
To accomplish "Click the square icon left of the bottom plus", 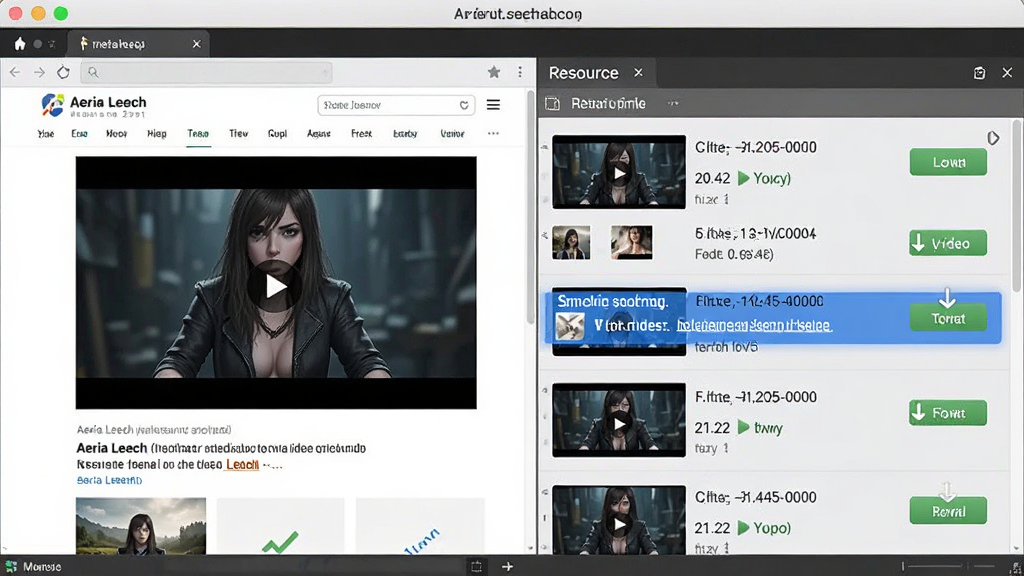I will tap(477, 567).
